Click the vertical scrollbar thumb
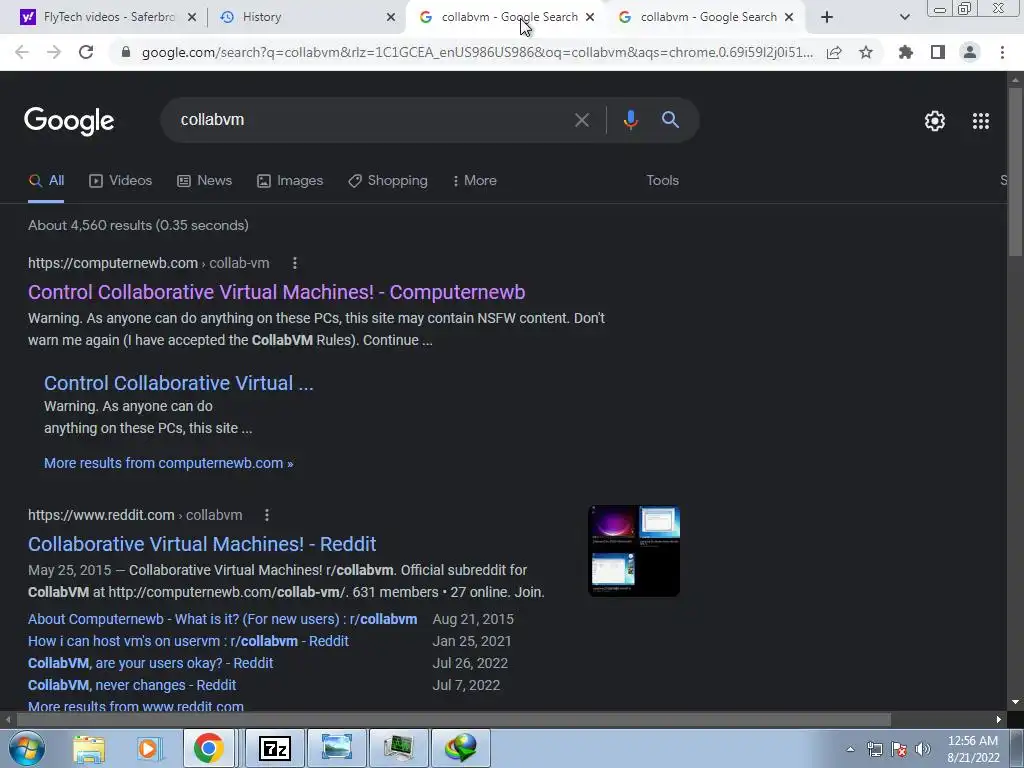Image resolution: width=1024 pixels, height=768 pixels. point(1015,173)
